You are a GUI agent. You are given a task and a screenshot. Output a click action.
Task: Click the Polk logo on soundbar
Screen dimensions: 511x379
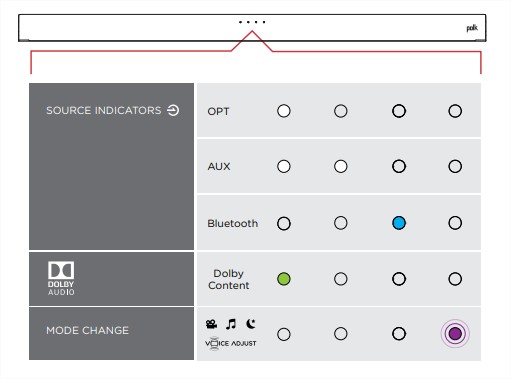tap(472, 28)
